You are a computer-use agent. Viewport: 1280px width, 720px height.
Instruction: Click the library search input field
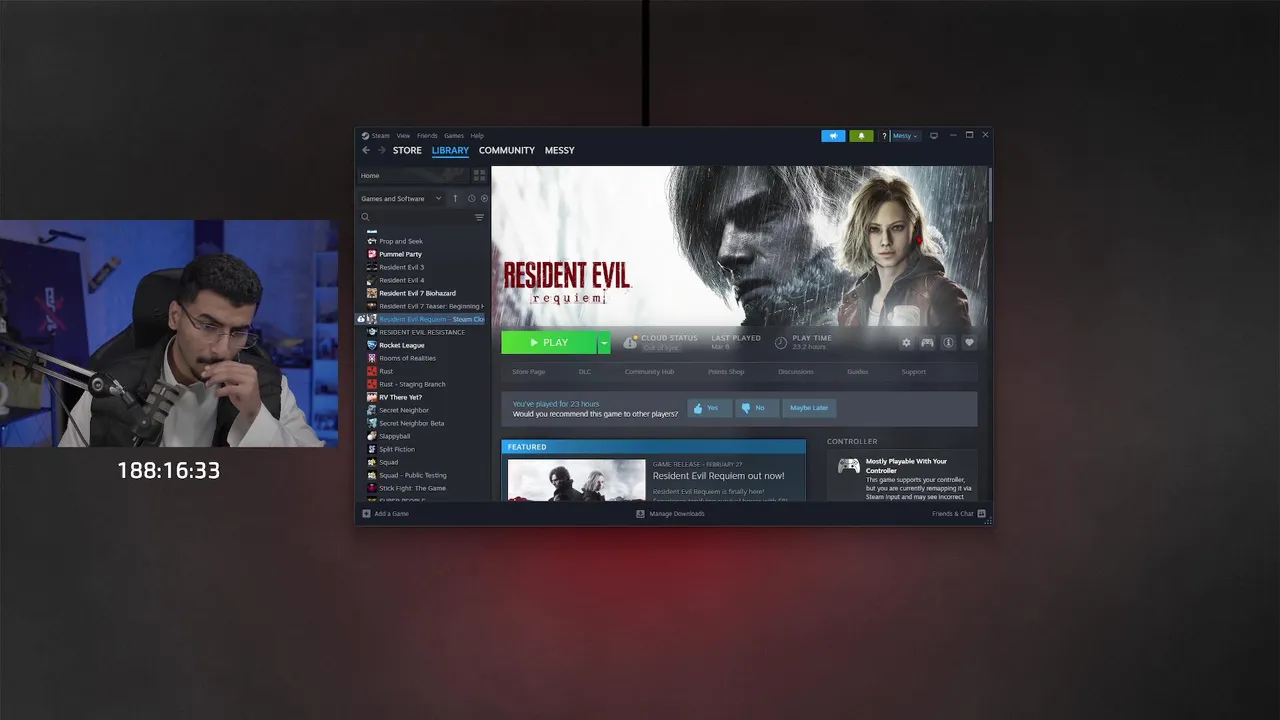coord(421,217)
